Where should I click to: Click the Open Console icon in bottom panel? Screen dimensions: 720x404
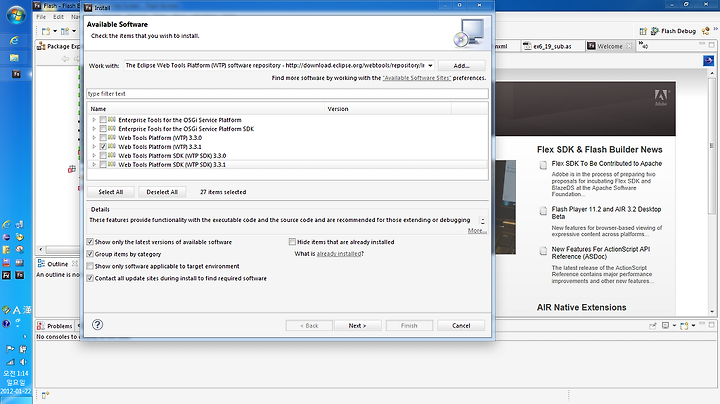pos(684,325)
